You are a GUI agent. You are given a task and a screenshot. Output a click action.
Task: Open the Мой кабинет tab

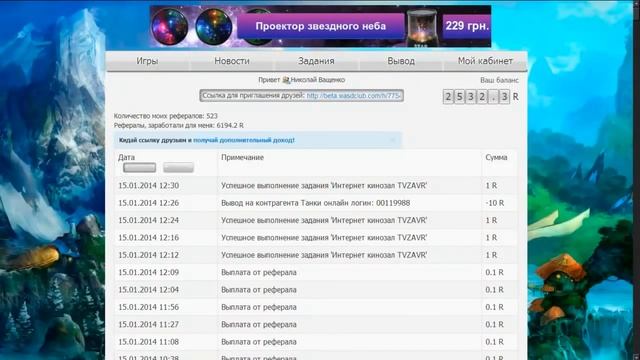485,61
